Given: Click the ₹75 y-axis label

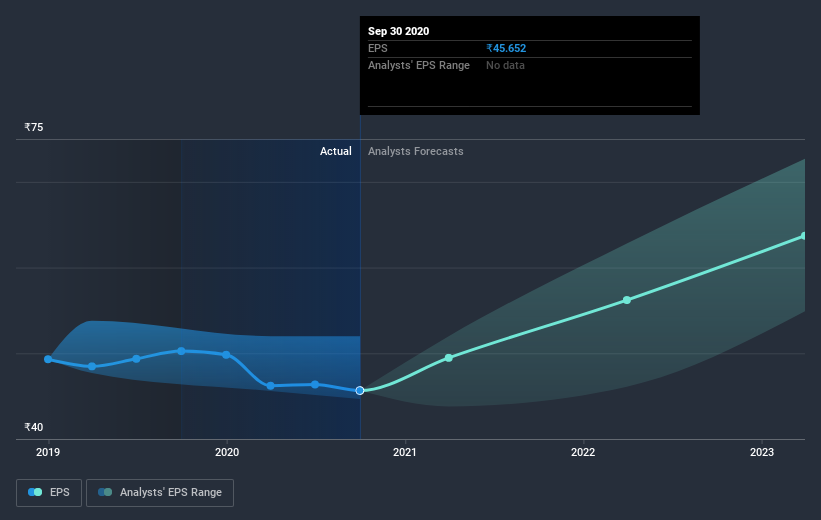Looking at the screenshot, I should (x=34, y=127).
